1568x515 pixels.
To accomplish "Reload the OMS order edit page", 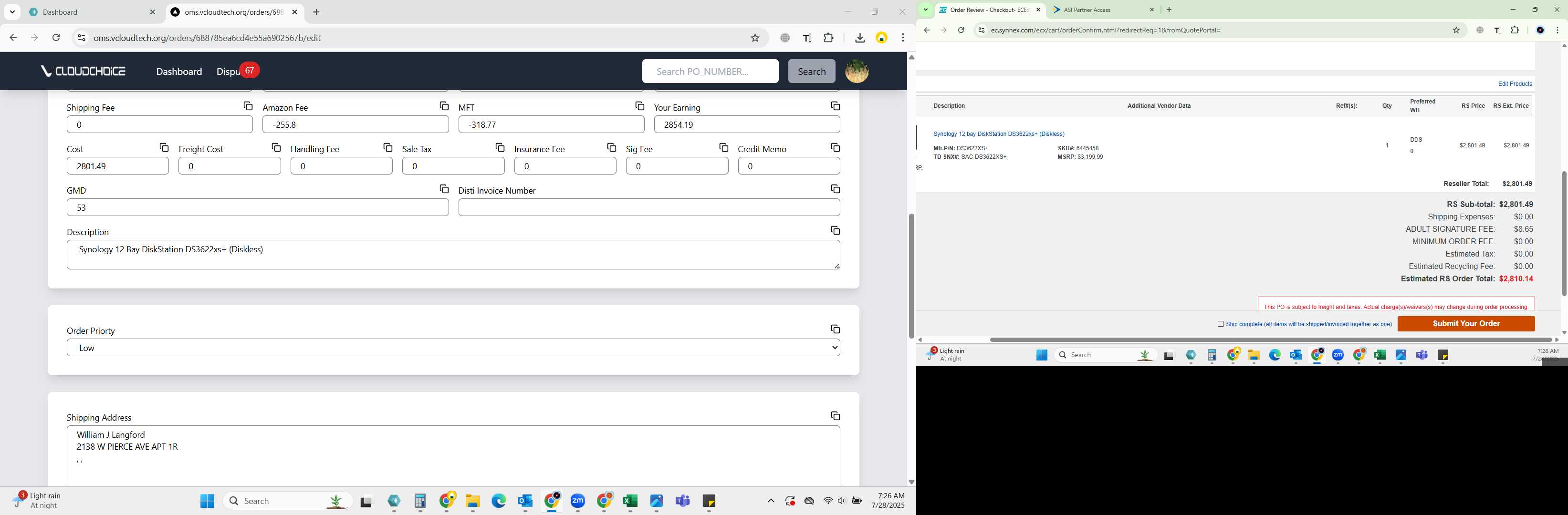I will tap(56, 38).
